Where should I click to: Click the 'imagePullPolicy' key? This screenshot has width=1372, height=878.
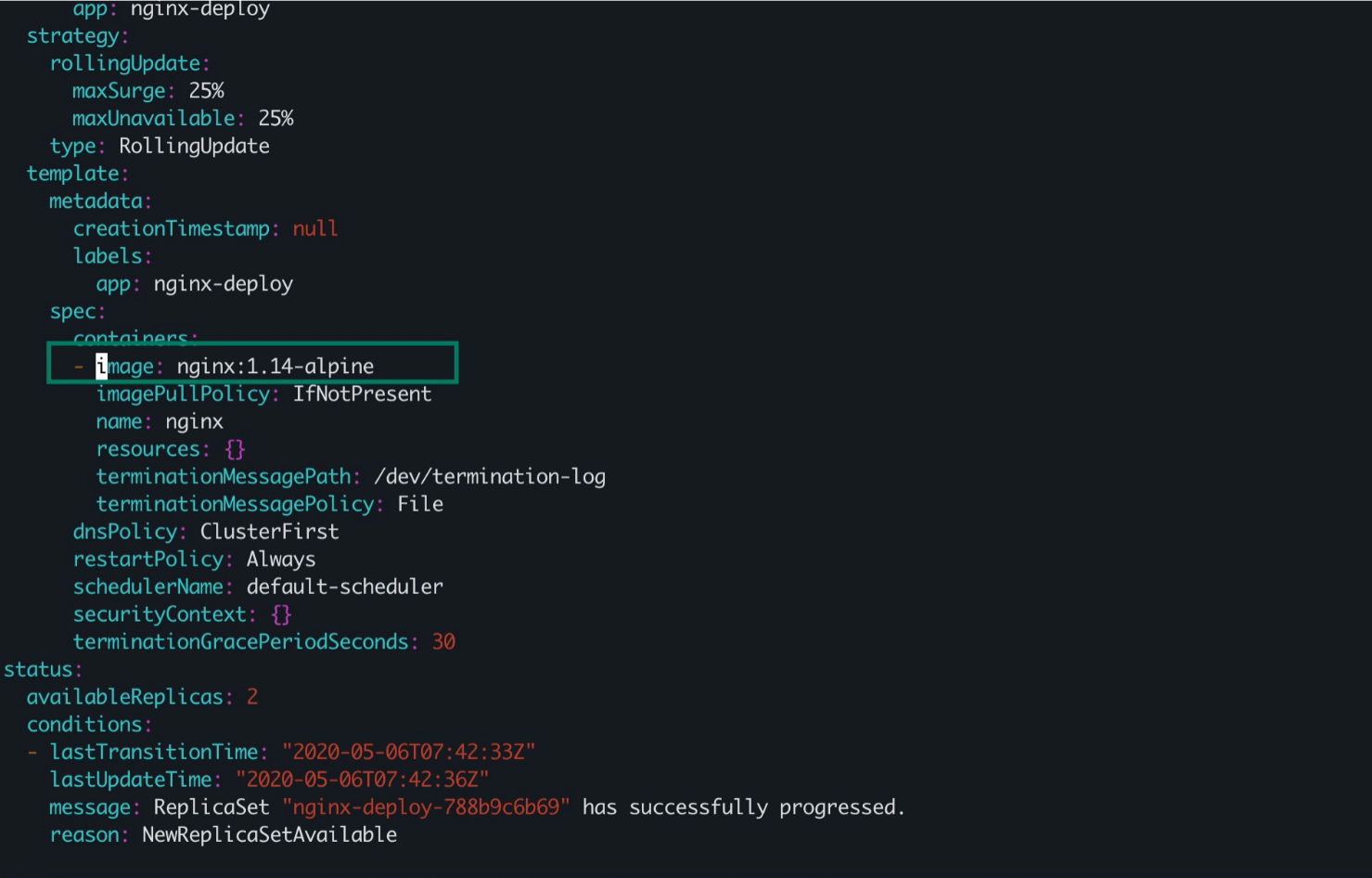pos(183,394)
